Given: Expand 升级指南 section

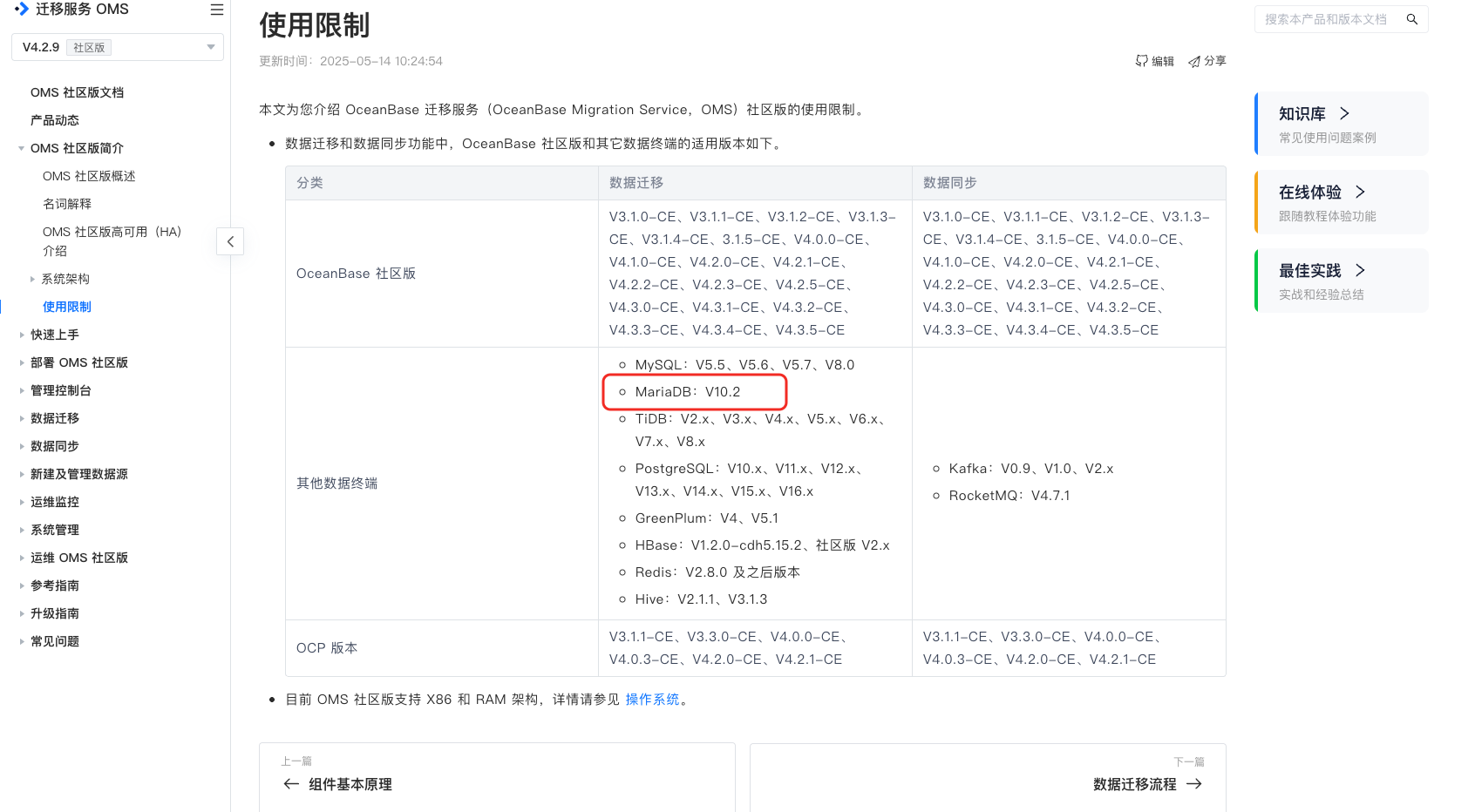Looking at the screenshot, I should point(21,613).
